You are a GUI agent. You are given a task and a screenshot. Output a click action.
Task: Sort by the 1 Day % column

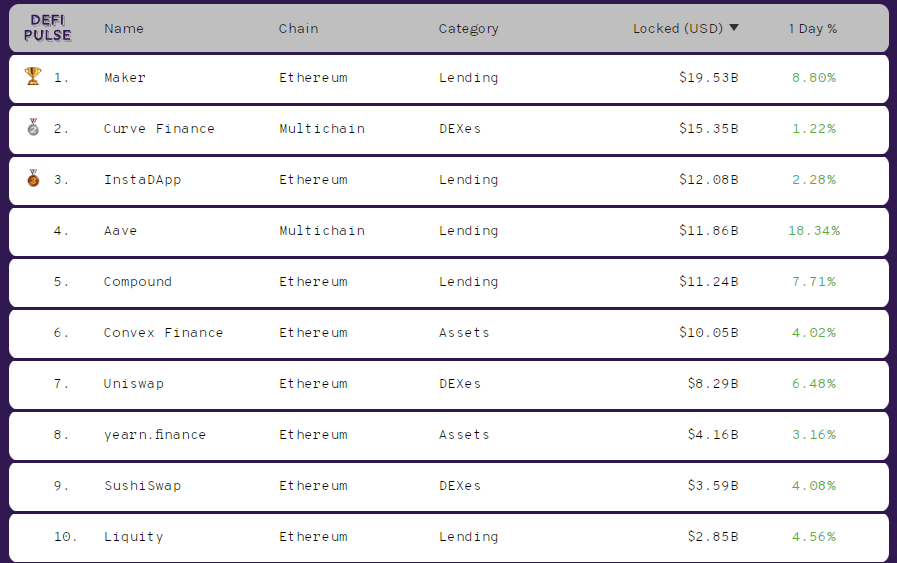(x=812, y=28)
